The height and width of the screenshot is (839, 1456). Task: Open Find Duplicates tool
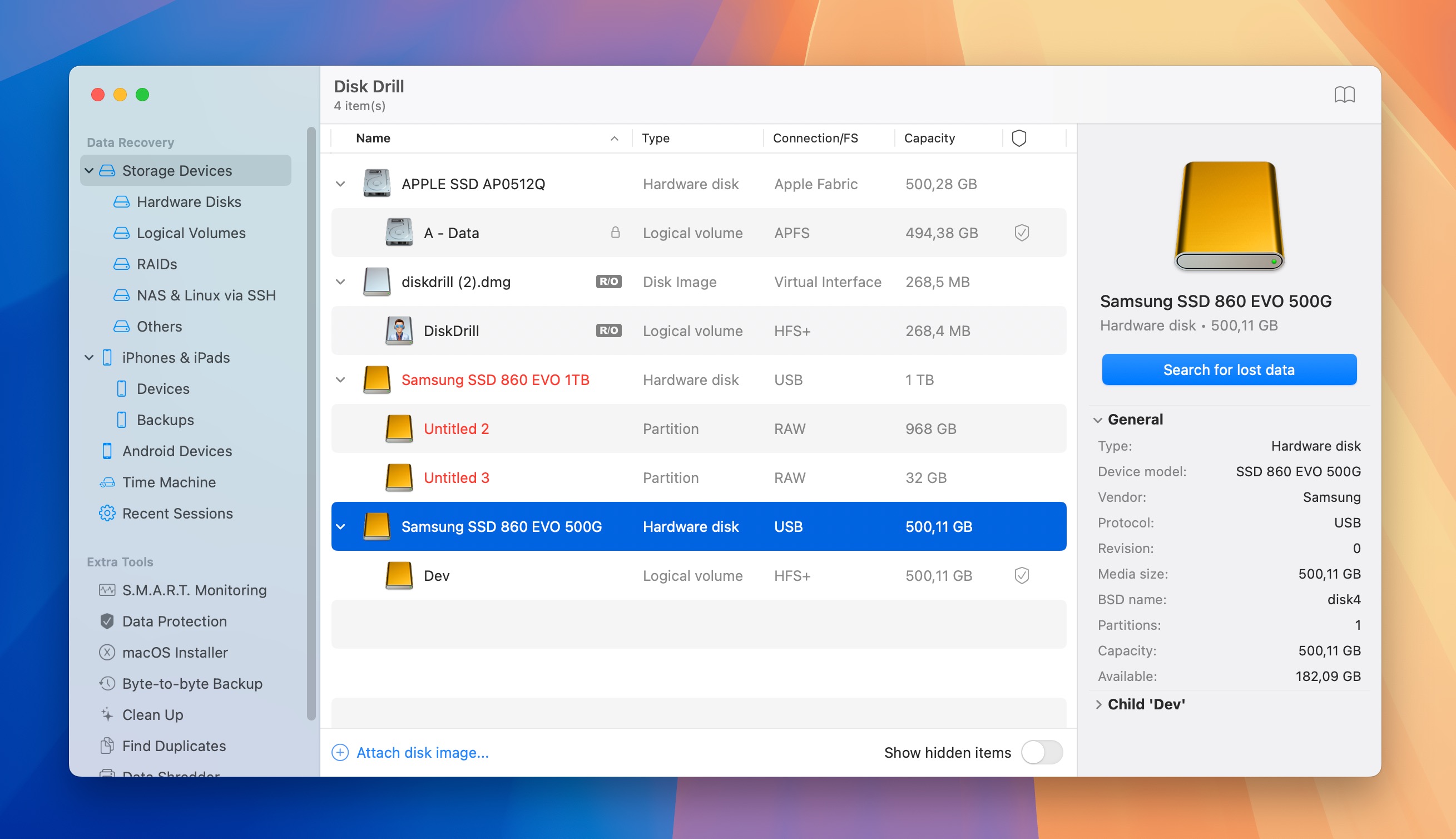click(162, 746)
